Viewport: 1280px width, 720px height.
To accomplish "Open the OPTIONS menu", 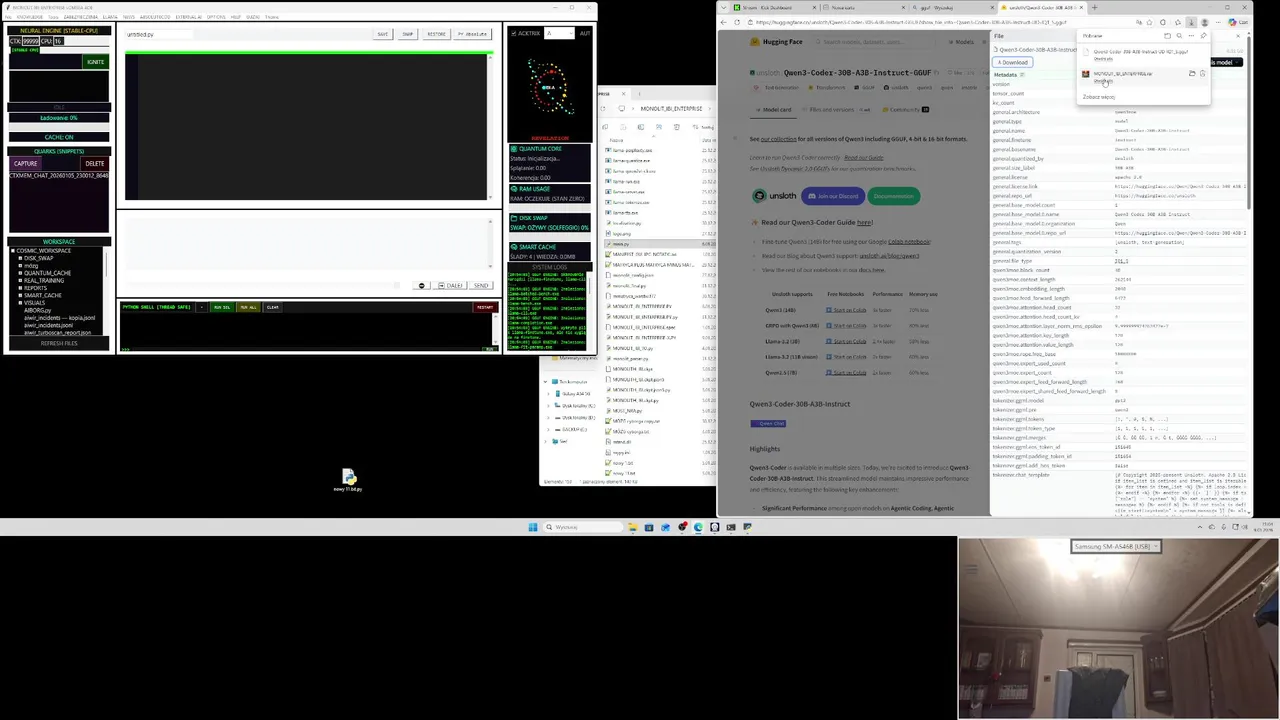I will [x=216, y=17].
